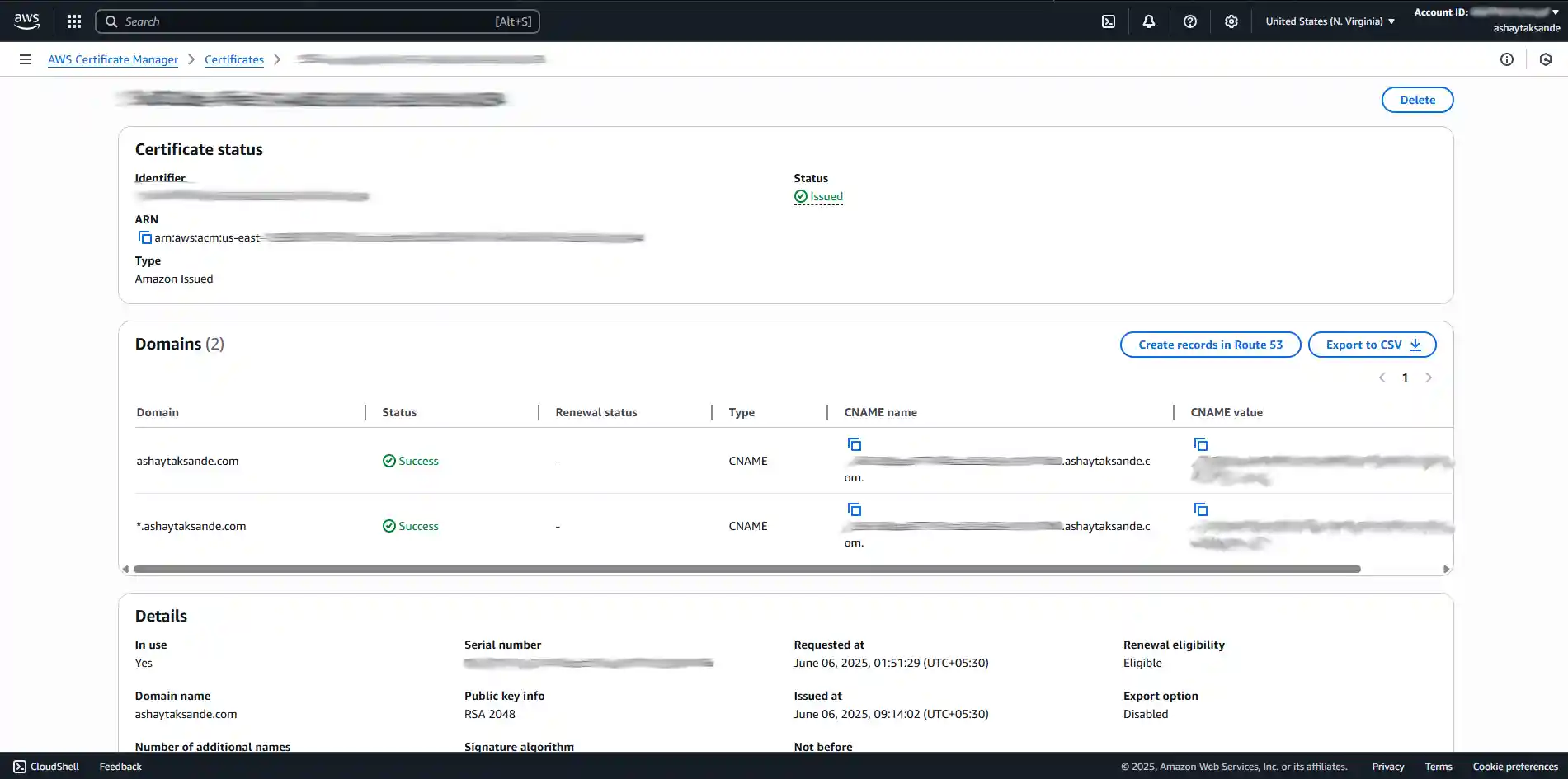Click the Domain column header

pyautogui.click(x=158, y=412)
